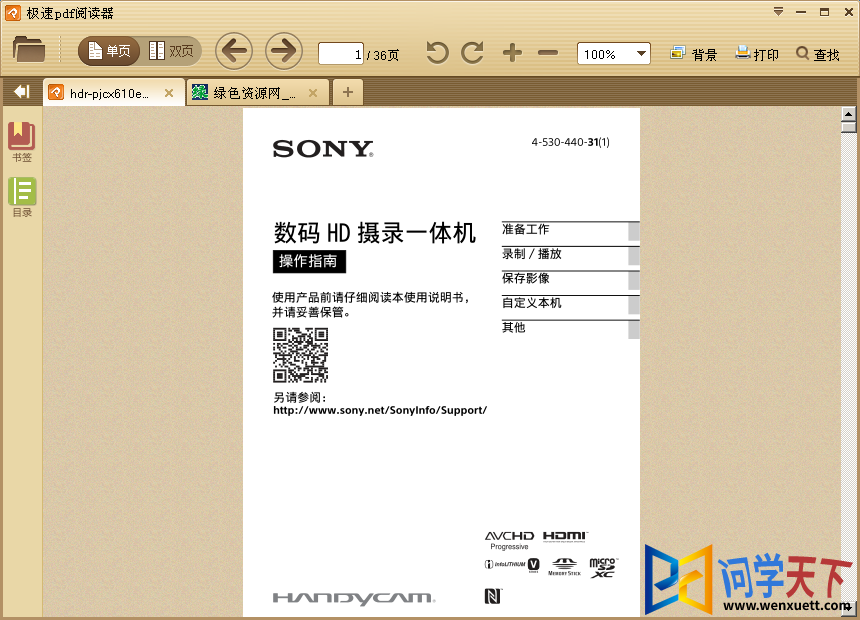Switch to single page view (单页)
The width and height of the screenshot is (860, 620).
pyautogui.click(x=109, y=51)
